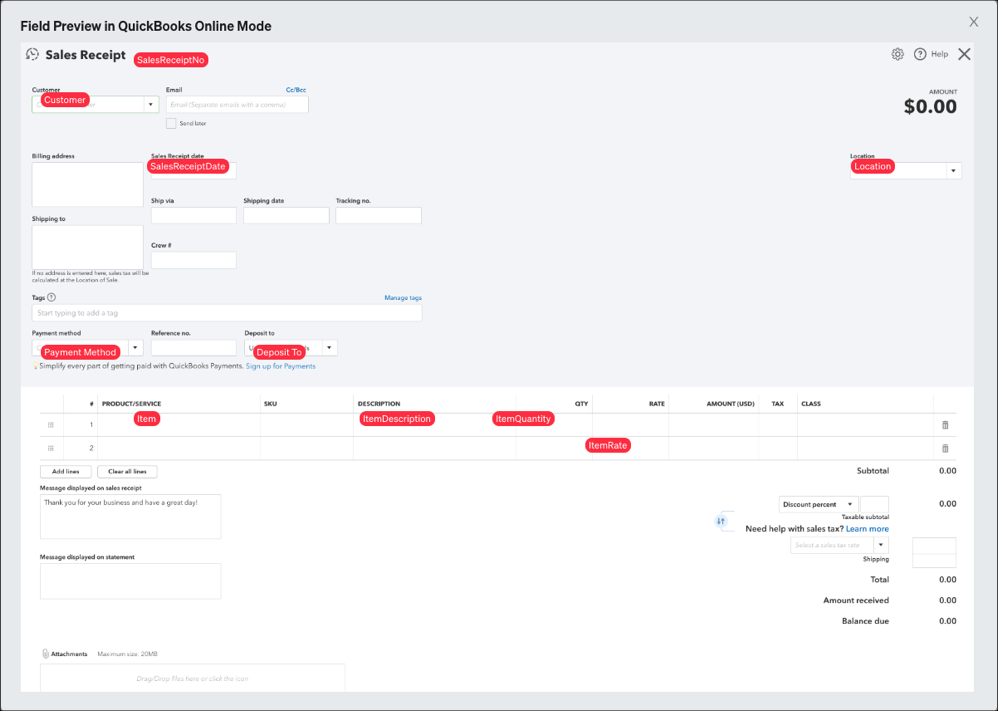The height and width of the screenshot is (711, 998).
Task: Delete line 2 using the trash icon
Action: click(x=944, y=448)
